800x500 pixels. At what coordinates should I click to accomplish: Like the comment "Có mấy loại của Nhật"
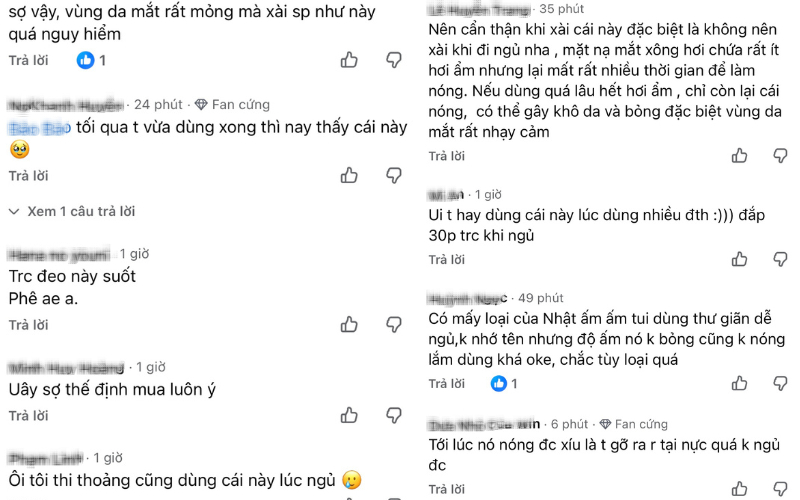click(x=739, y=384)
